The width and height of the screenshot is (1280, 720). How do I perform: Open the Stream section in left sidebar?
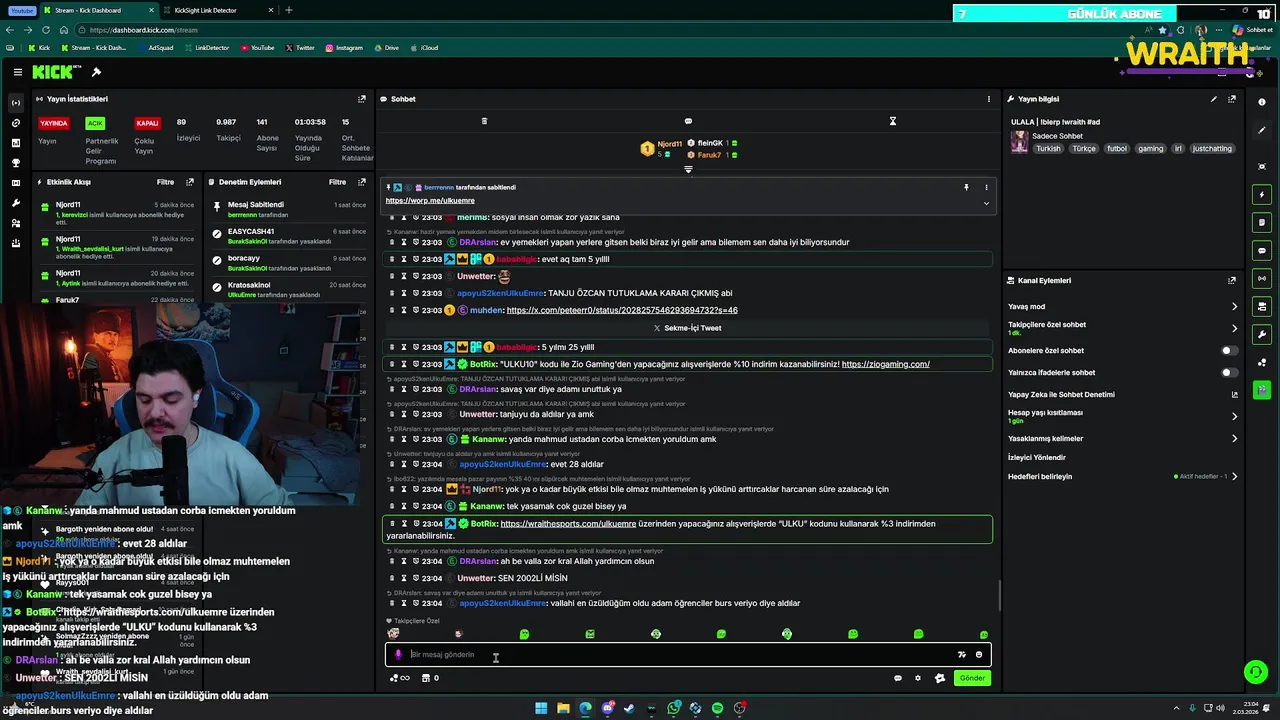point(15,103)
